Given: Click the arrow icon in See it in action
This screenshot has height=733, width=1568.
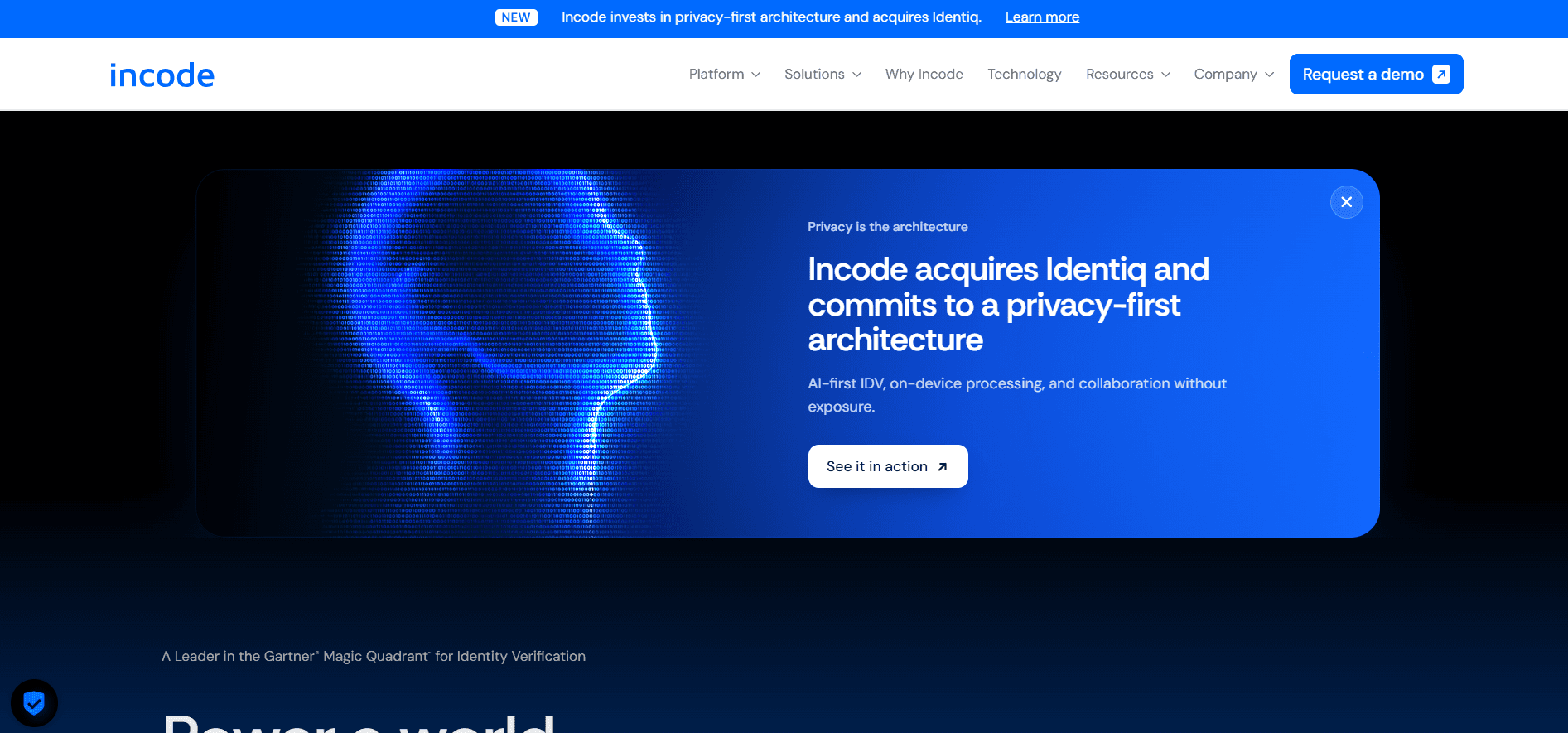Looking at the screenshot, I should tap(942, 467).
